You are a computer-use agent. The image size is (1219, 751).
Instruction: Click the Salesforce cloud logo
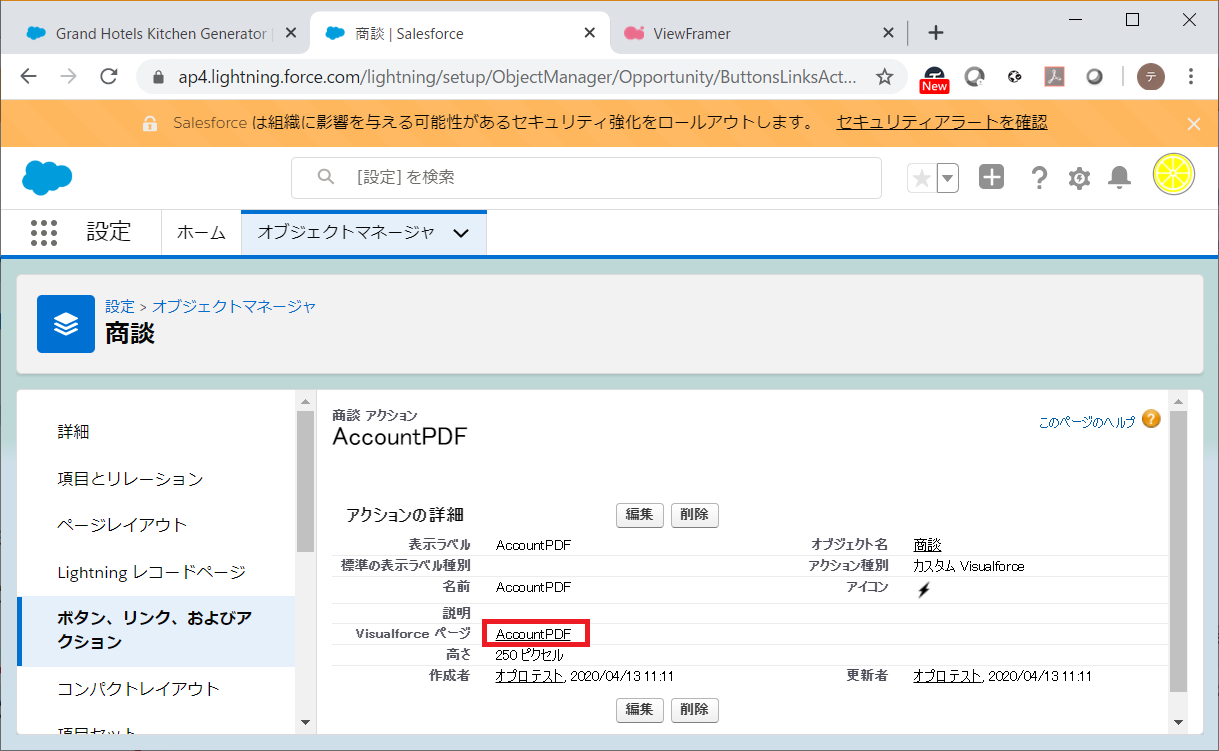click(x=47, y=178)
